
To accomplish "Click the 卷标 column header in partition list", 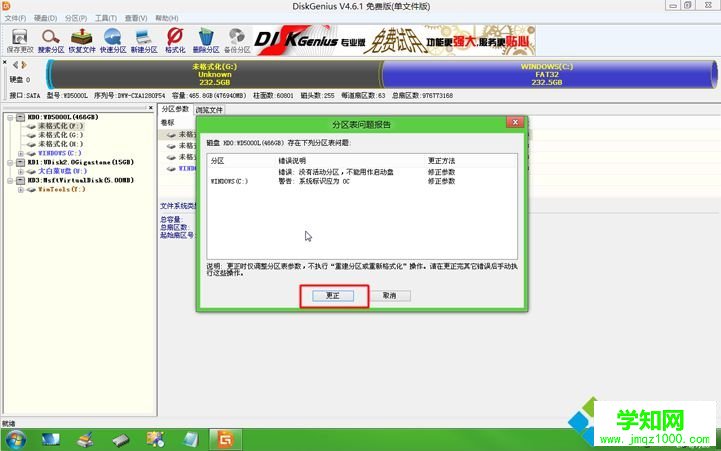I will (x=167, y=123).
